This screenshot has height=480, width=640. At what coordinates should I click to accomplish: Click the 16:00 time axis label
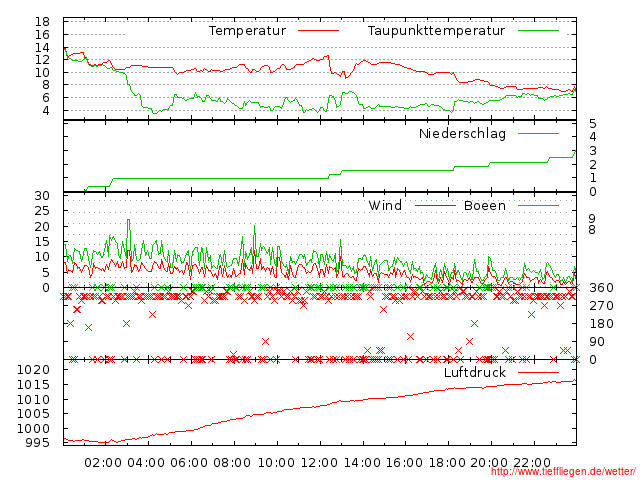click(x=404, y=463)
